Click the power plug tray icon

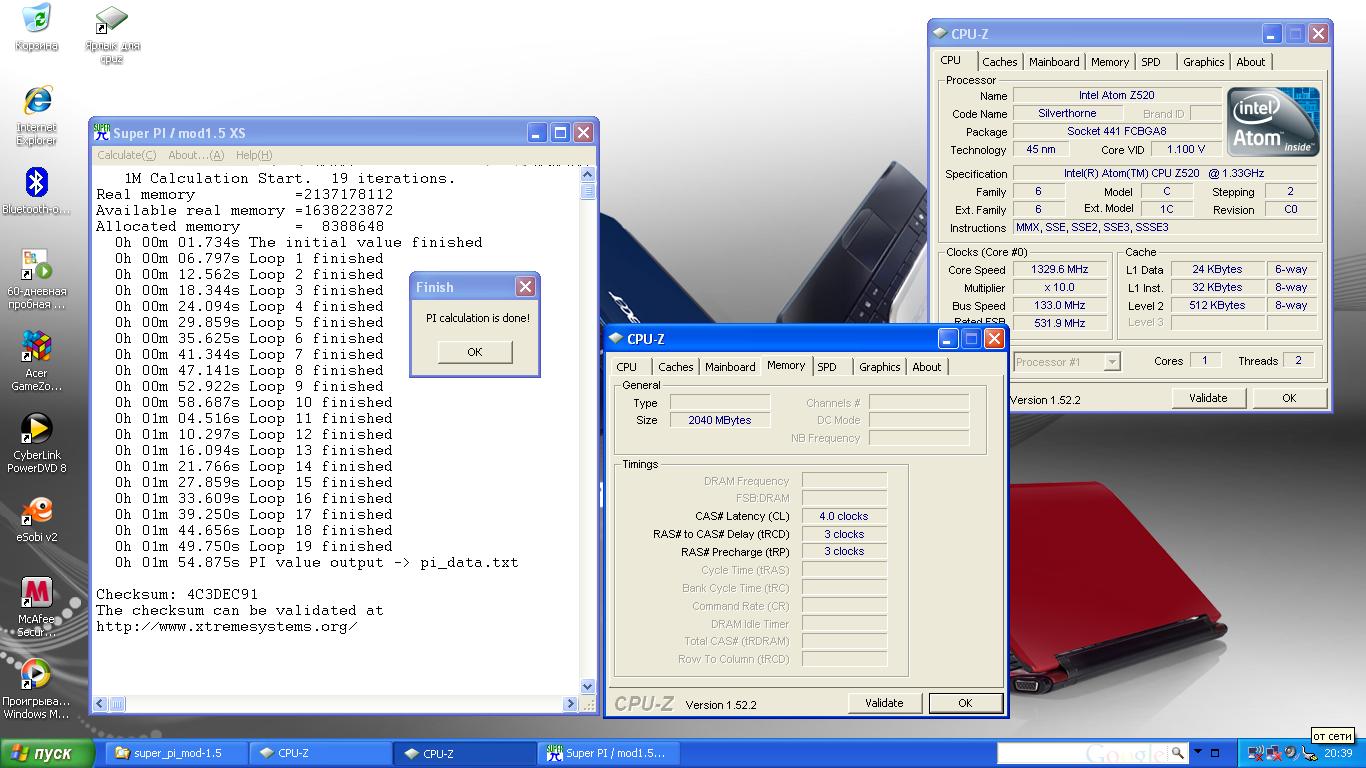click(x=1309, y=753)
